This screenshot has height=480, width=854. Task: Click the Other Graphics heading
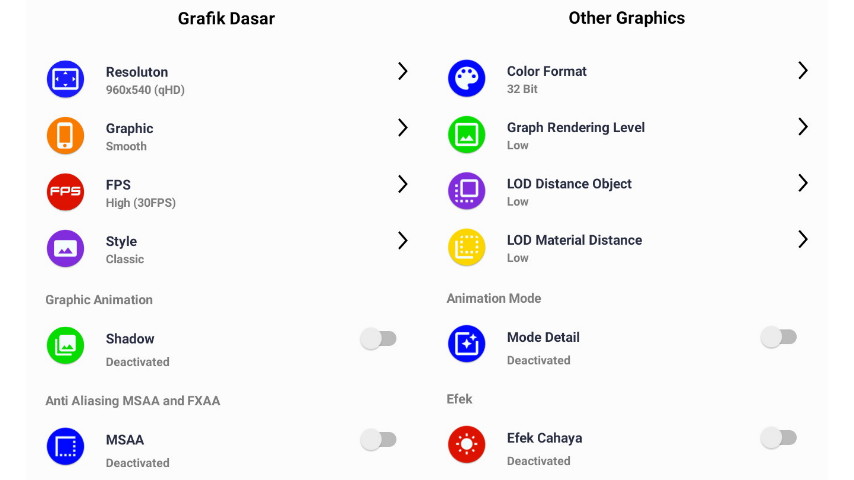[626, 18]
